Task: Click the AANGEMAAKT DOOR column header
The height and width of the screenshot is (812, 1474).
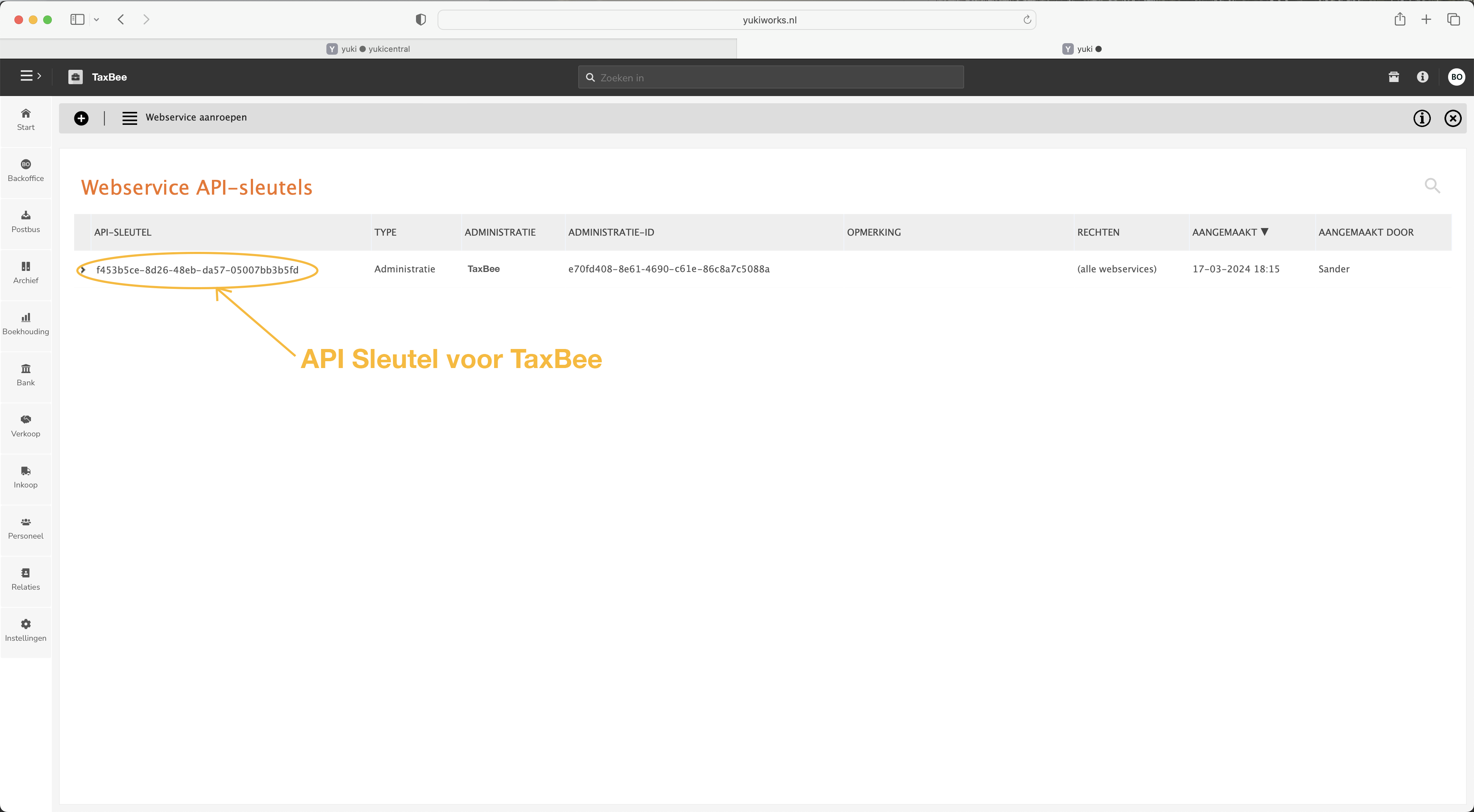Action: click(1366, 232)
